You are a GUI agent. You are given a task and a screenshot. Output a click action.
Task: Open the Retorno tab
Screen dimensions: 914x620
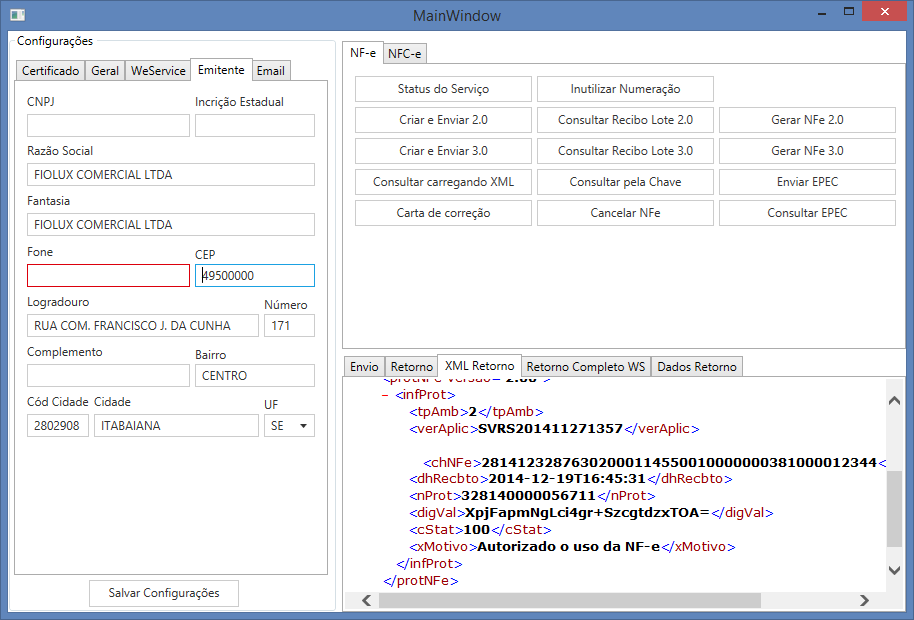[412, 367]
